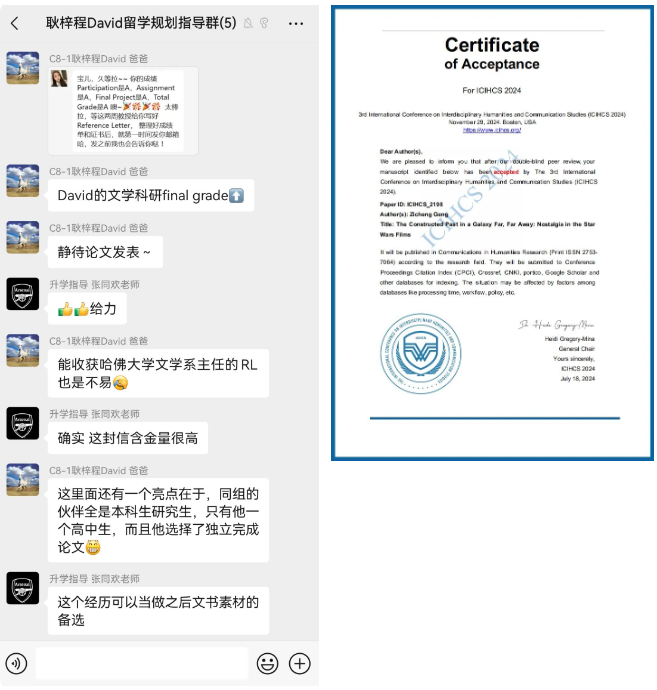Open the forwarded grade screenshot message
This screenshot has height=690, width=657.
pos(123,111)
